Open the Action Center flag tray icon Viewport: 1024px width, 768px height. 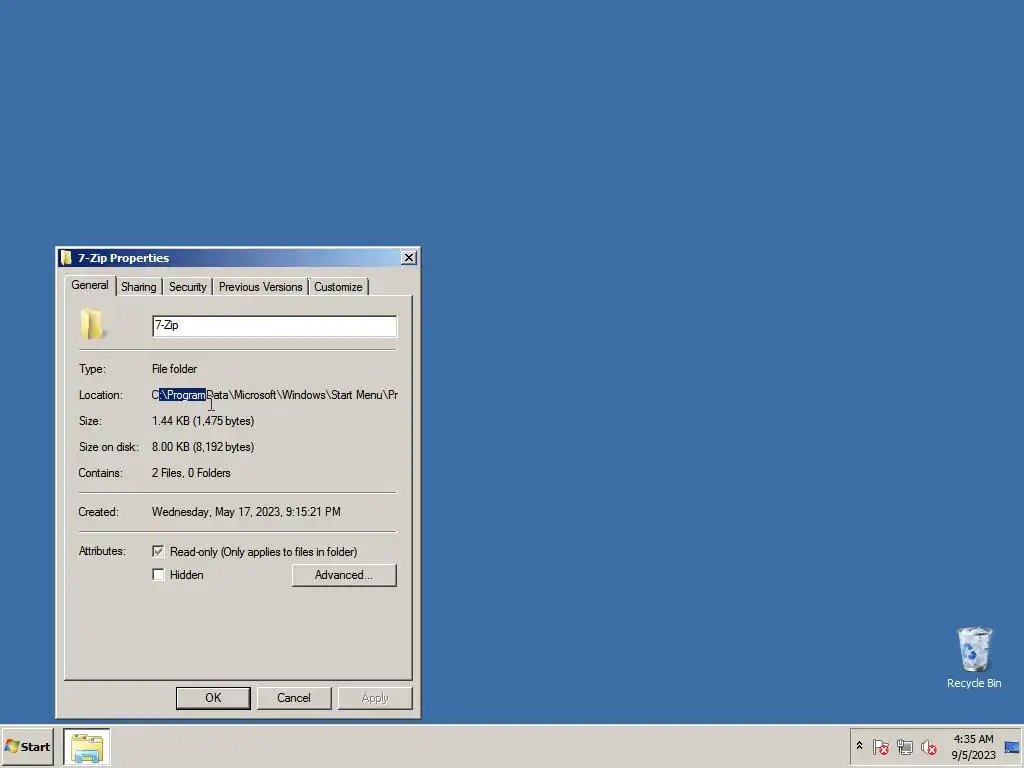(x=880, y=747)
